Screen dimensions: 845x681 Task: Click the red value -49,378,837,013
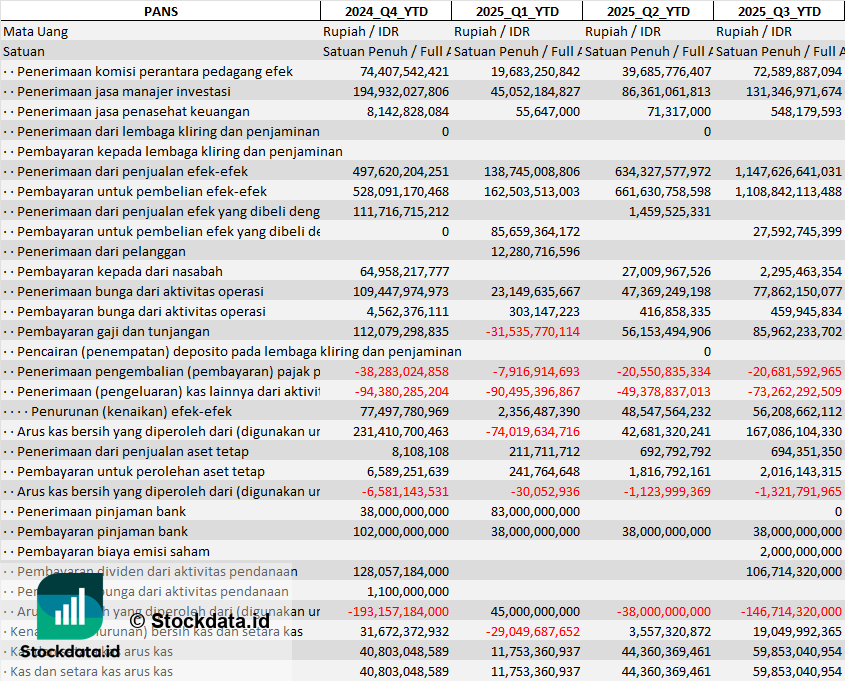(x=664, y=392)
